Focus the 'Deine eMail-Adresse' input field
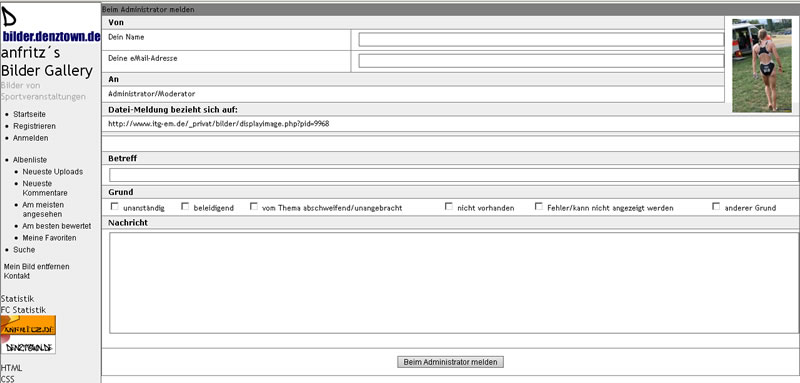The image size is (800, 383). (541, 61)
